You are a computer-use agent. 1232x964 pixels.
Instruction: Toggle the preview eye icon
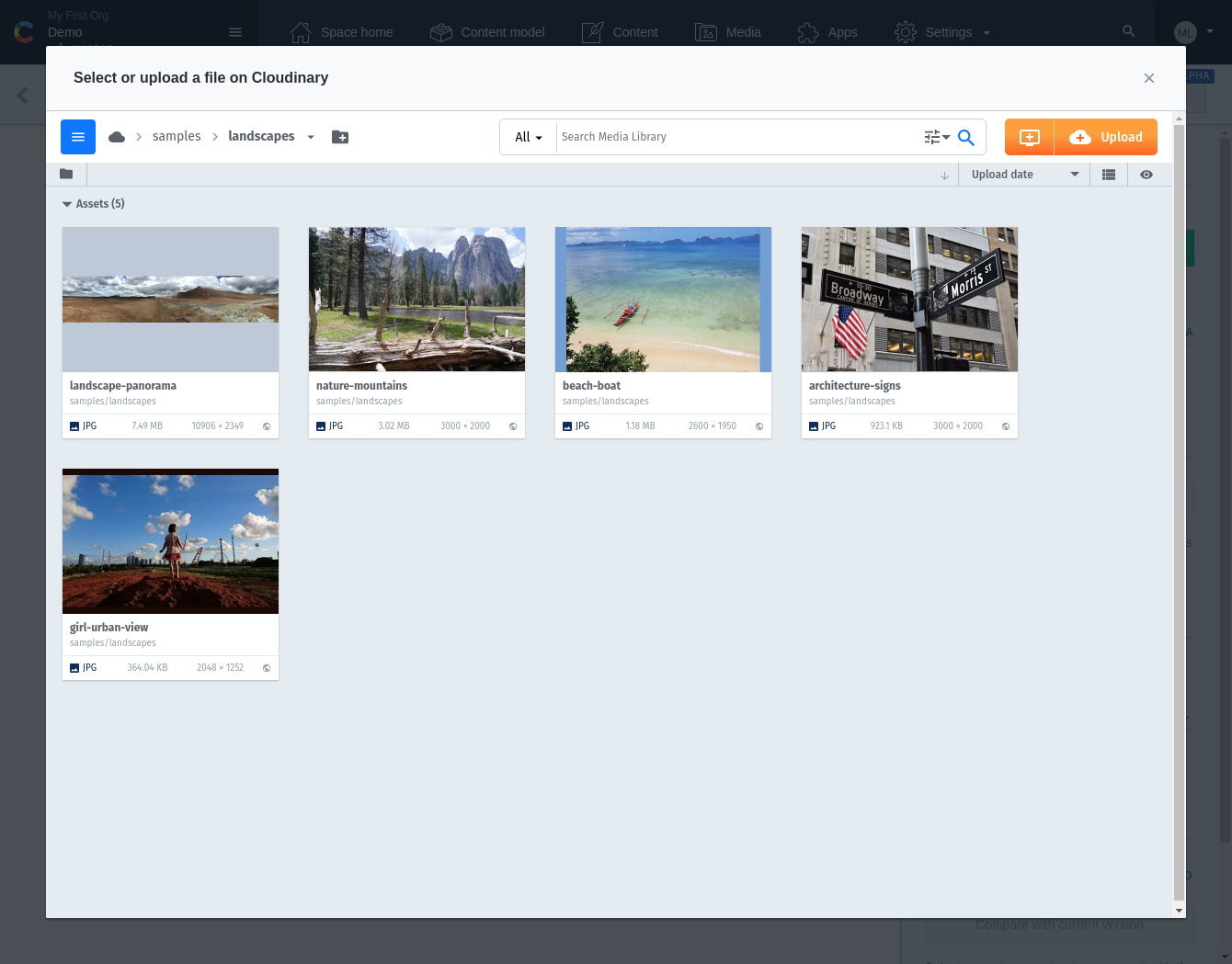click(1146, 174)
